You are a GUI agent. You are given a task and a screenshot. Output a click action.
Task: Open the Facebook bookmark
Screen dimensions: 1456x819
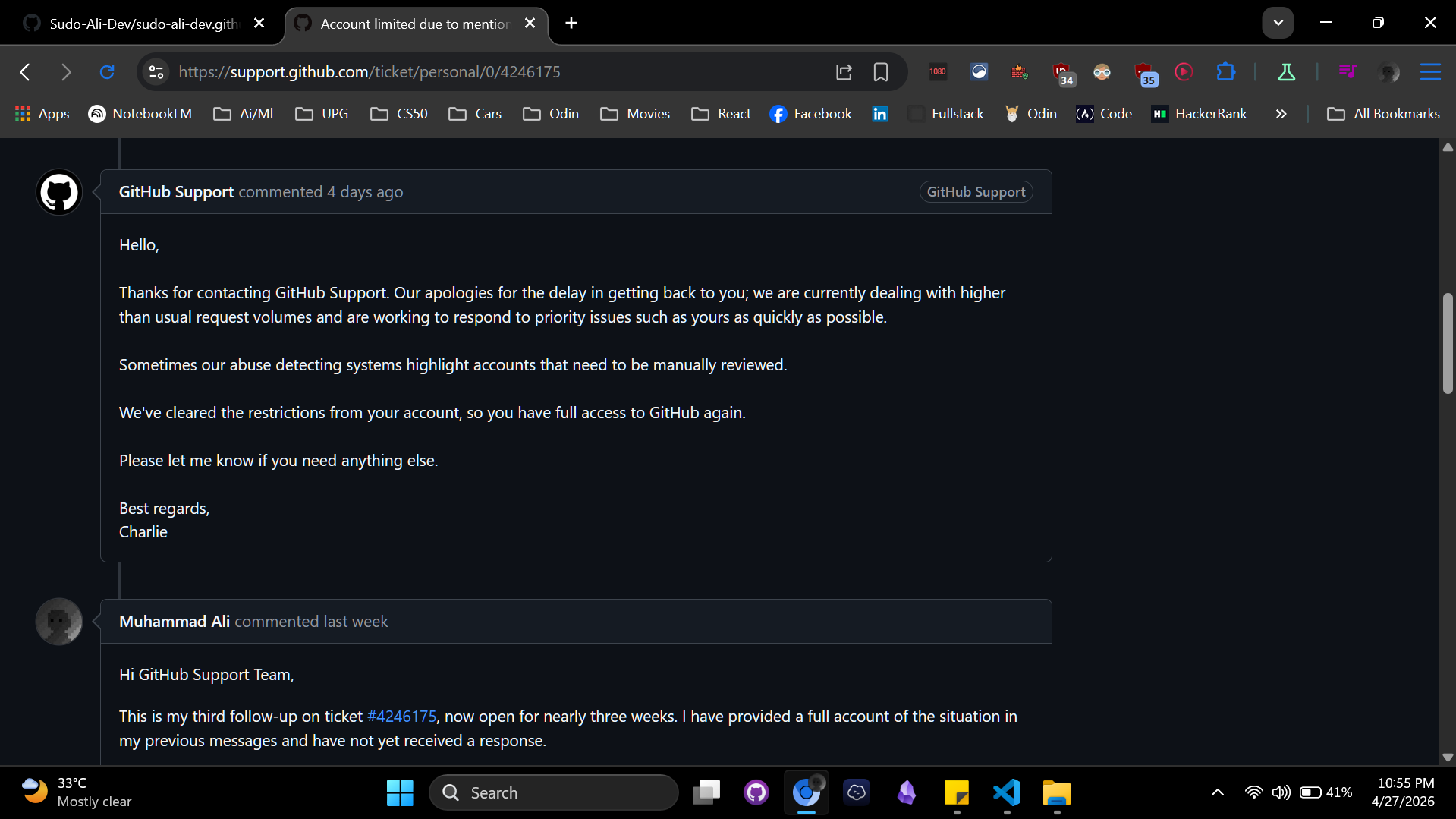click(811, 114)
